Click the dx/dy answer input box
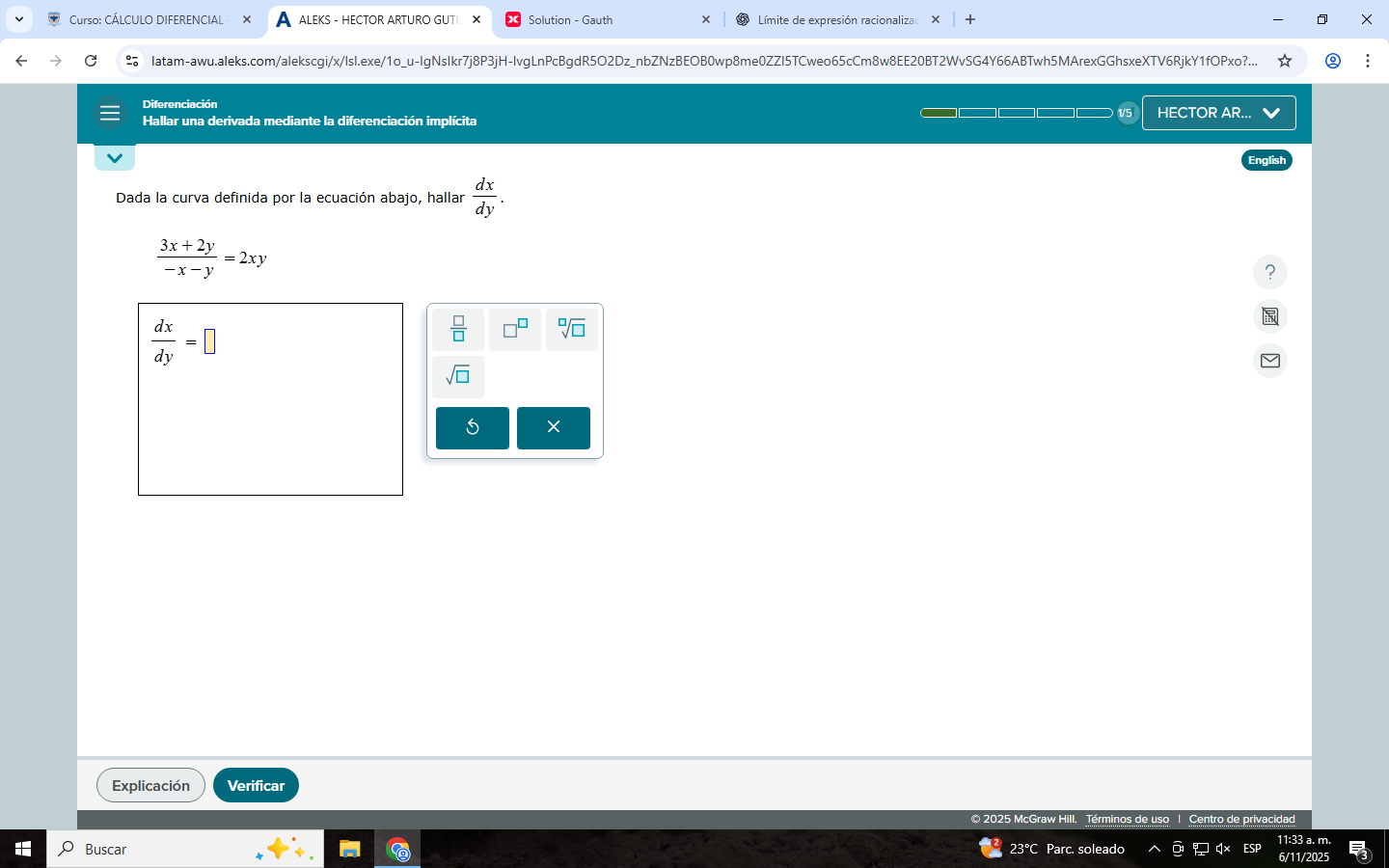The width and height of the screenshot is (1389, 868). (209, 341)
